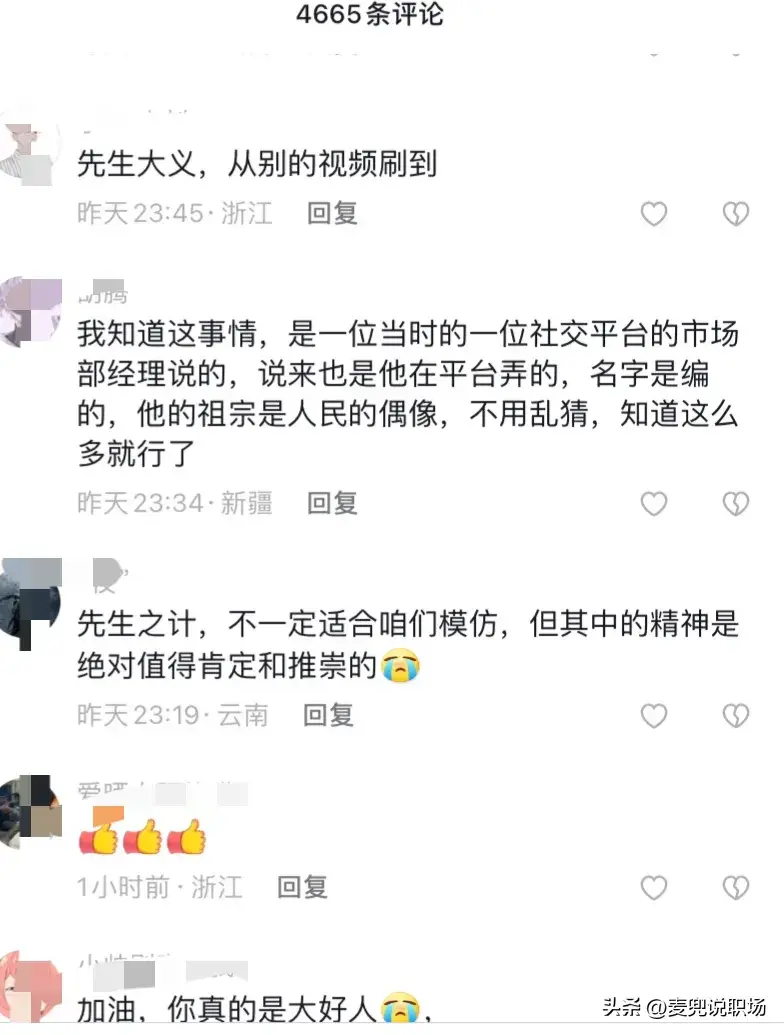Screen dimensions: 784x1035
Task: Like the 先生大义 comment from 浙江
Action: pos(654,214)
